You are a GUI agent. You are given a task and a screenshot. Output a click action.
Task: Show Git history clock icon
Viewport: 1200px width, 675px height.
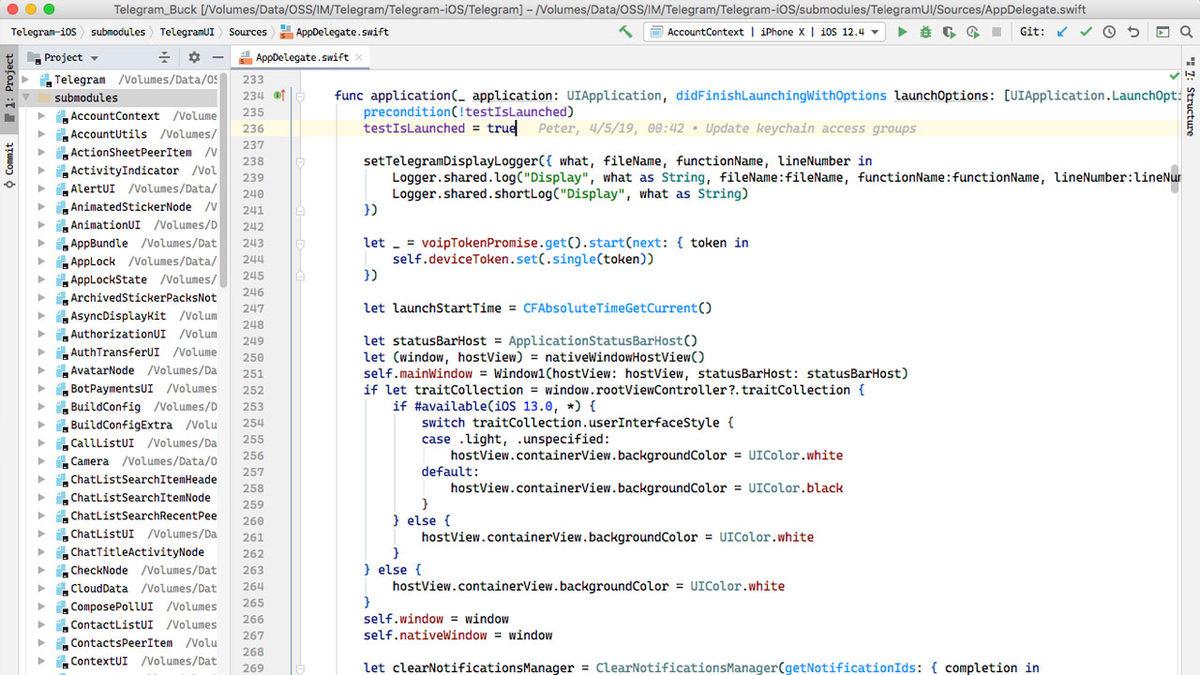tap(1109, 32)
